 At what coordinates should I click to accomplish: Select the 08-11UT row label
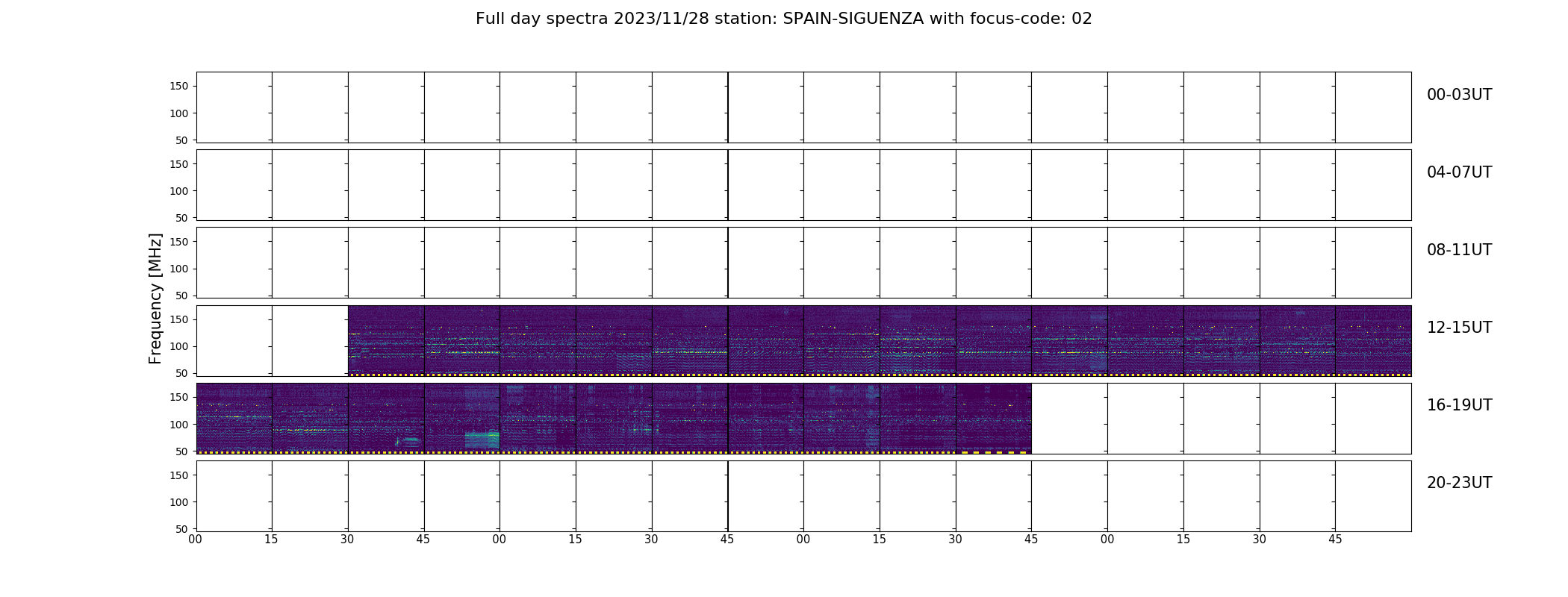coord(1459,250)
